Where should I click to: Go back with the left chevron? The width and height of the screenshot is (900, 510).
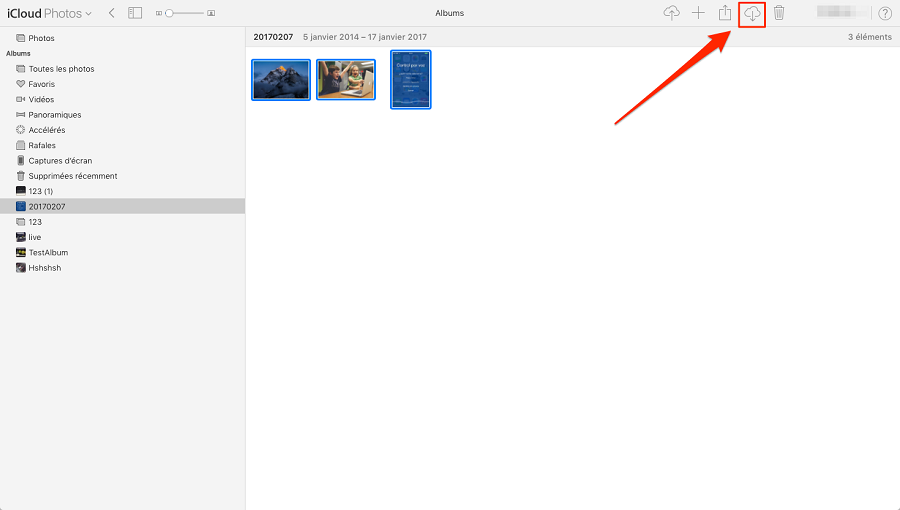point(111,13)
